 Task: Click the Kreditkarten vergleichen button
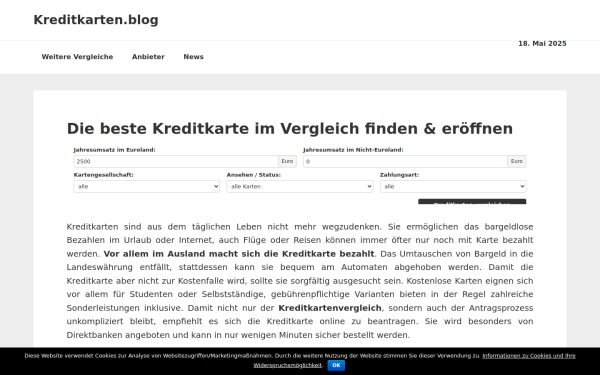coord(472,202)
